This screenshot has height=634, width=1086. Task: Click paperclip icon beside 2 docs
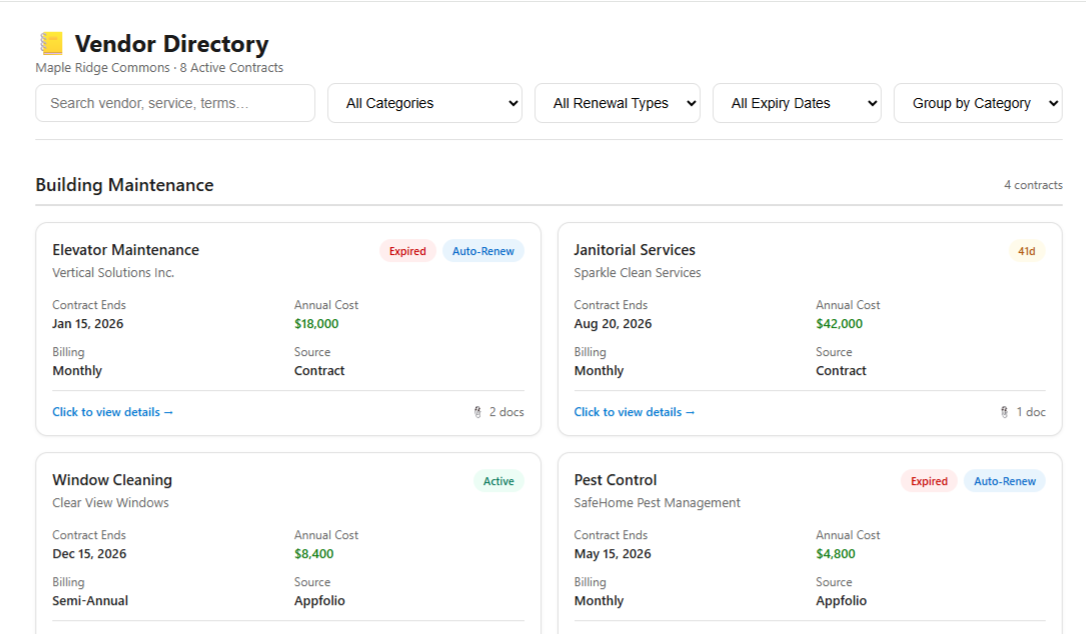pyautogui.click(x=477, y=412)
